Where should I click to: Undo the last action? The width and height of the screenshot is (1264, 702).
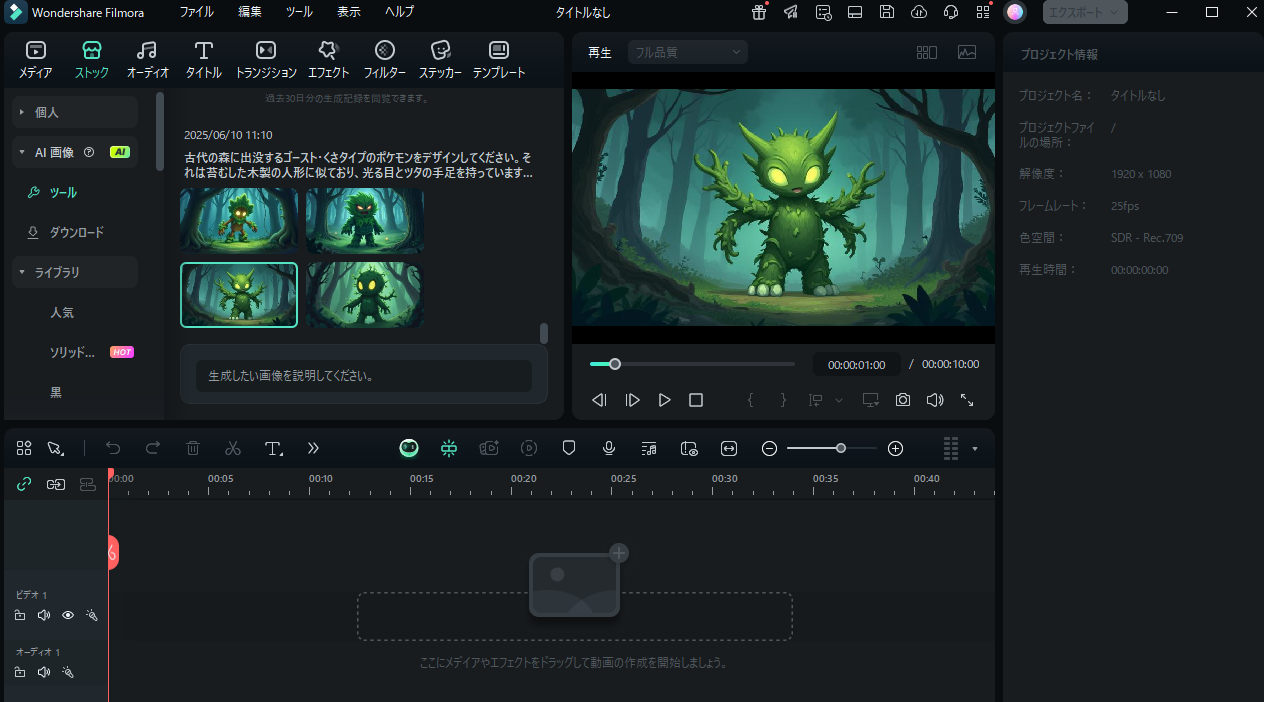point(113,448)
